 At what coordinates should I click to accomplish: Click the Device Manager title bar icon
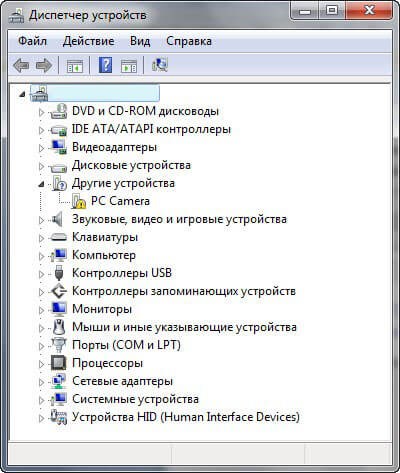tap(17, 15)
